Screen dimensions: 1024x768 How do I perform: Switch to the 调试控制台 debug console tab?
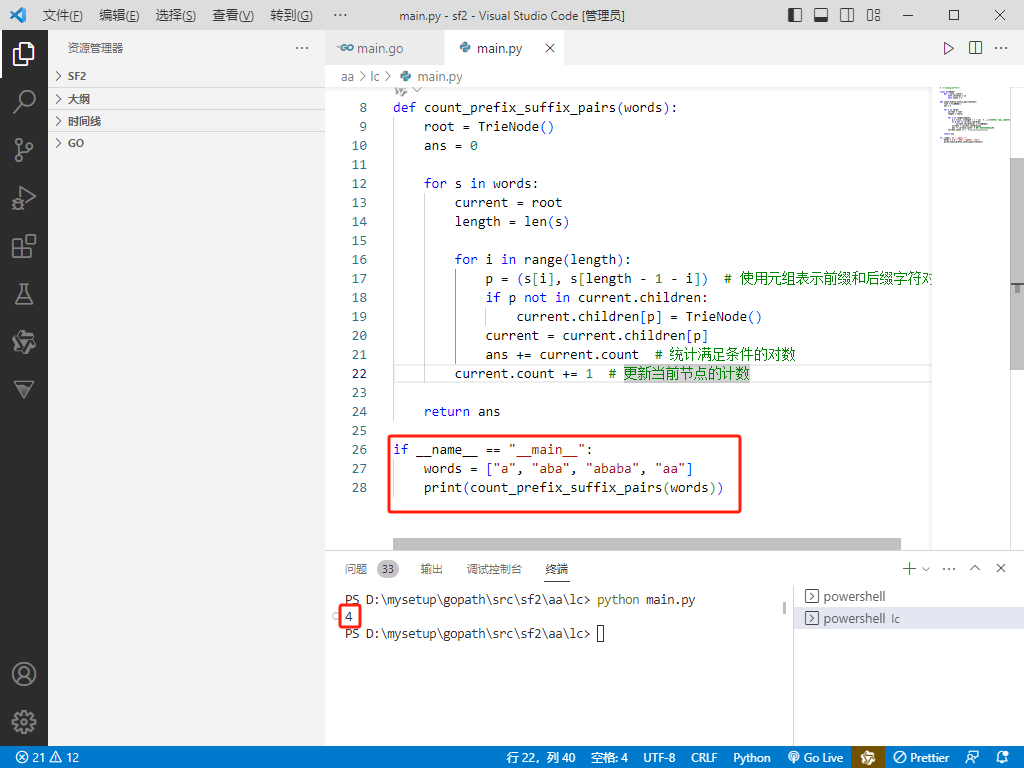click(x=494, y=569)
